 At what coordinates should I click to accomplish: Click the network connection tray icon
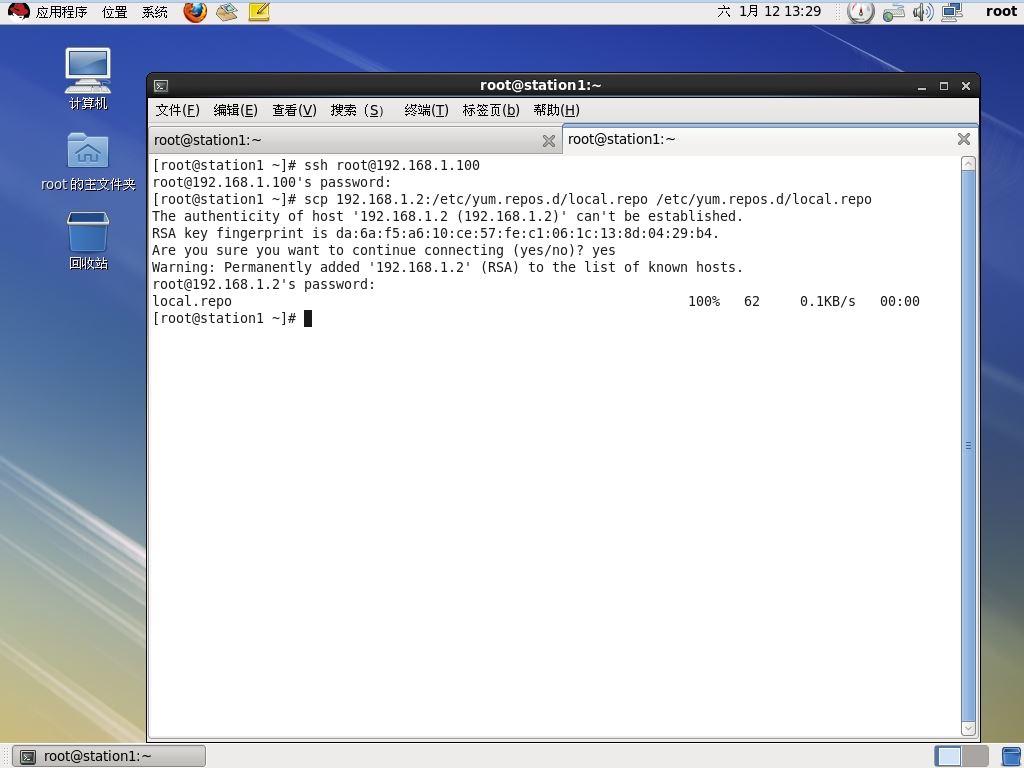pos(893,12)
